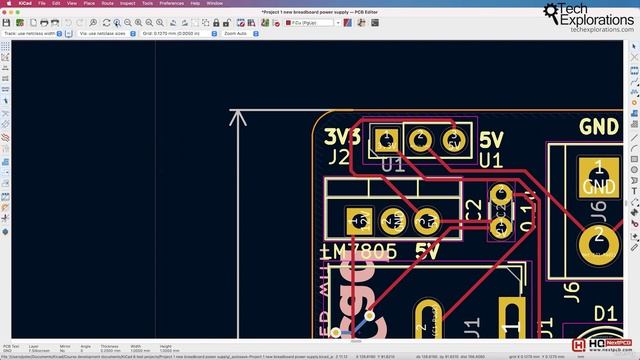The width and height of the screenshot is (640, 360).
Task: Switch units to mils
Action: (x=5, y=78)
